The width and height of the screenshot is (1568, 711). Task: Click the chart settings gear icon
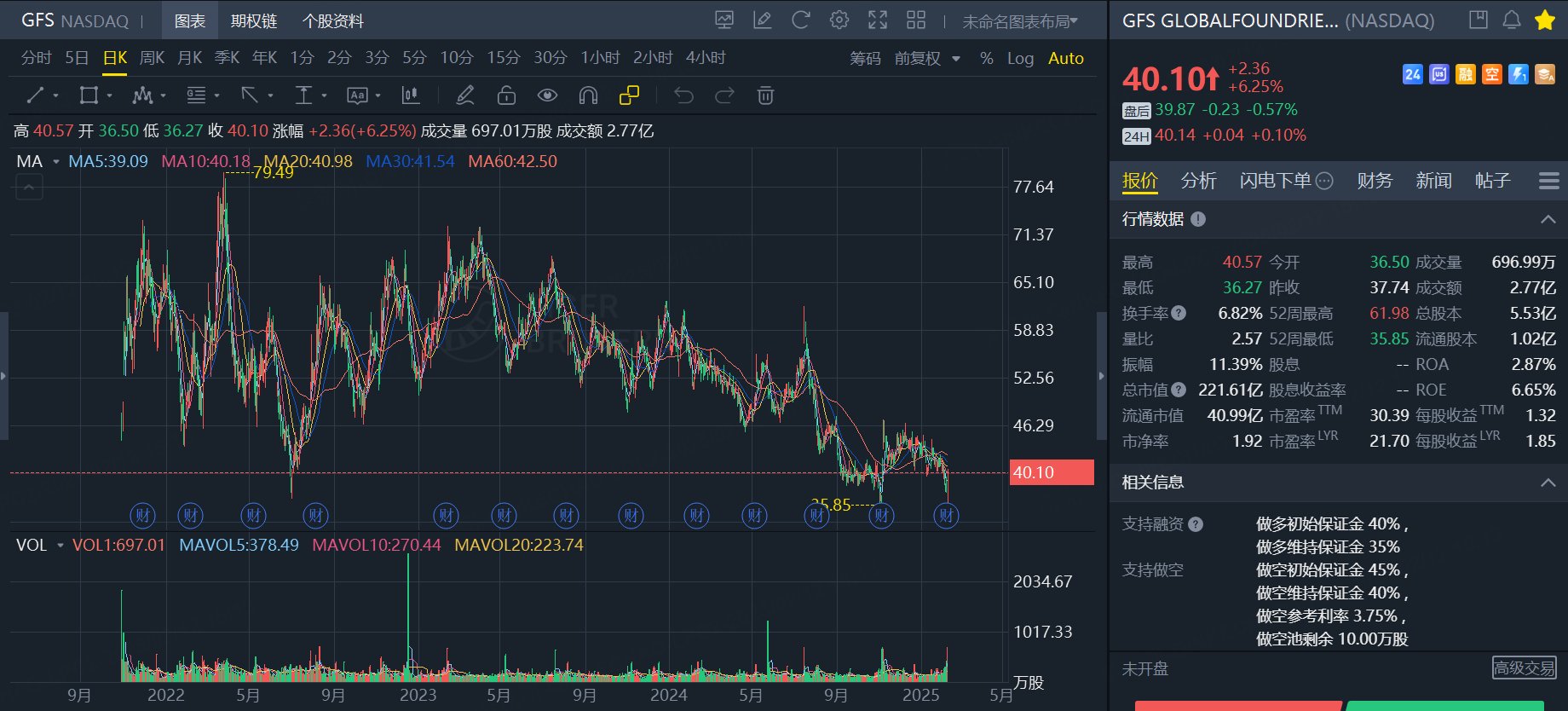click(839, 20)
